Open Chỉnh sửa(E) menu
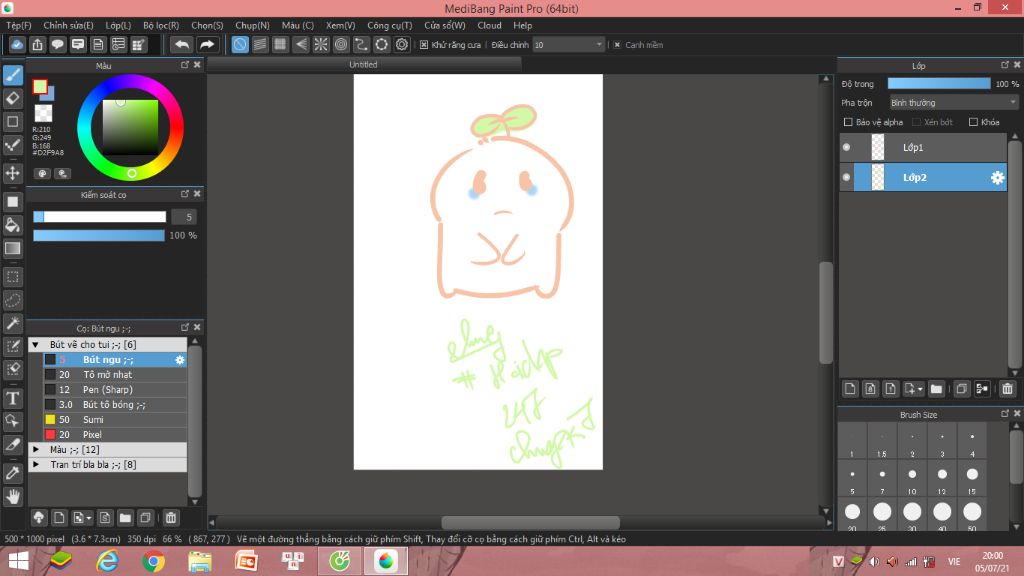1024x576 pixels. [x=69, y=25]
